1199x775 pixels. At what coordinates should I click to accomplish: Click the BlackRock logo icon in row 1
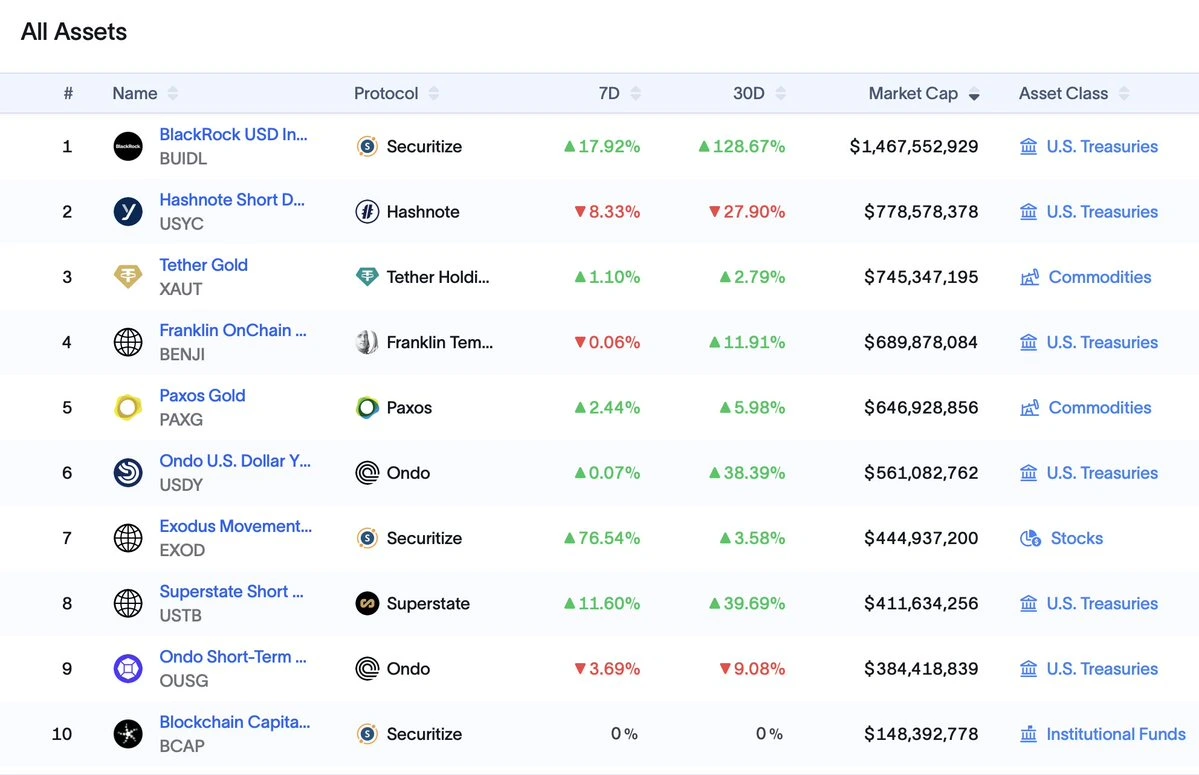128,146
